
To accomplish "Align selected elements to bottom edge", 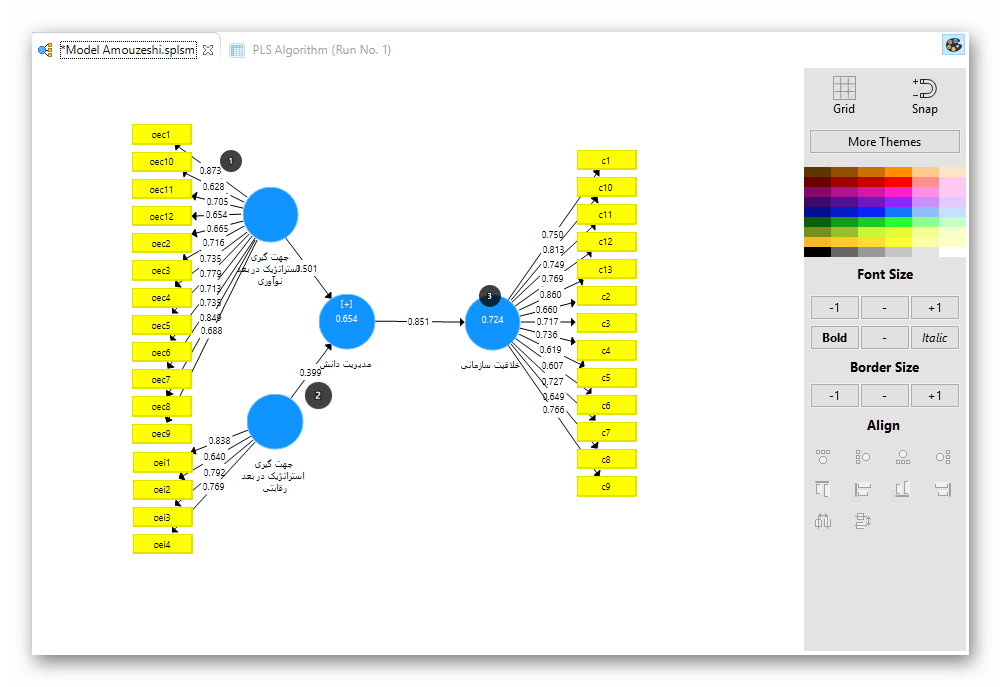I will (x=903, y=489).
